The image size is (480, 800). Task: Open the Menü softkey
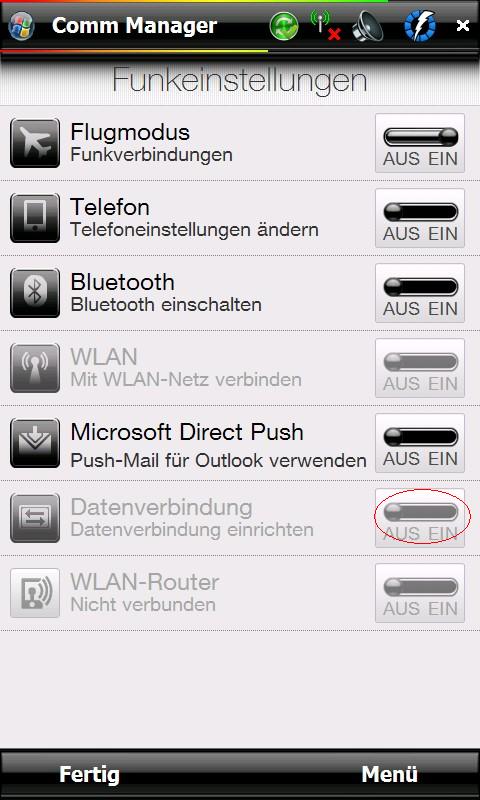(x=389, y=774)
